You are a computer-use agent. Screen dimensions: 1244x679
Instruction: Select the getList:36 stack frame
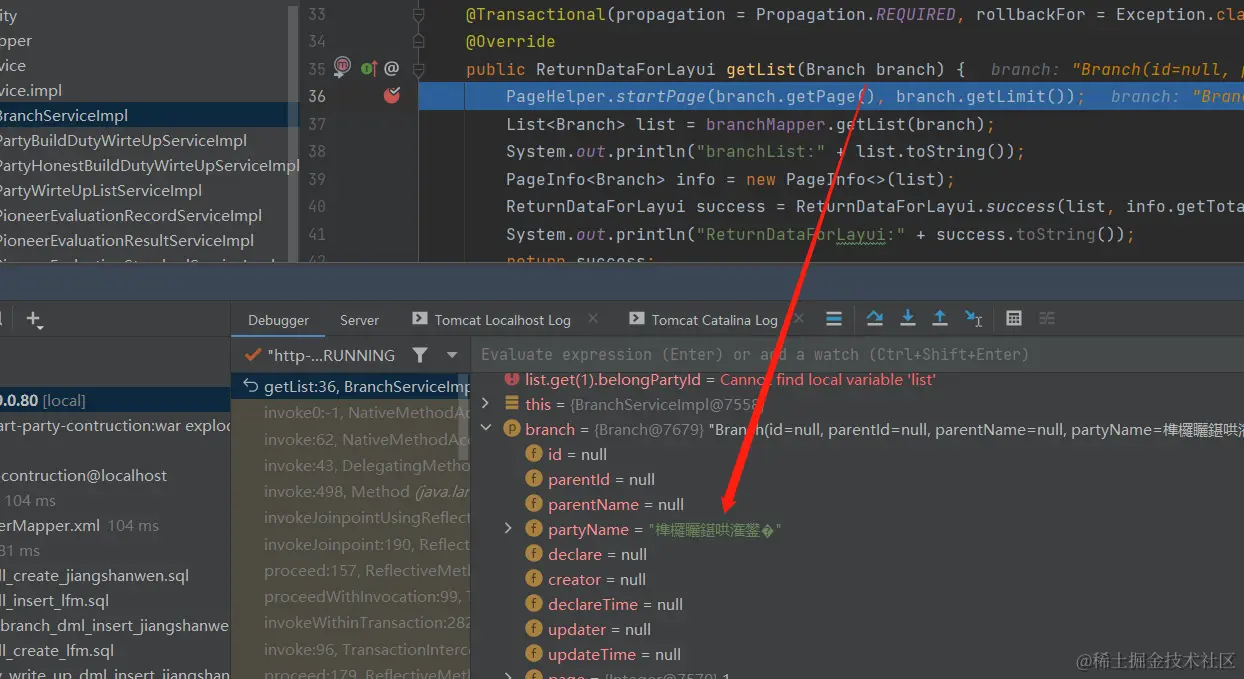coord(351,387)
